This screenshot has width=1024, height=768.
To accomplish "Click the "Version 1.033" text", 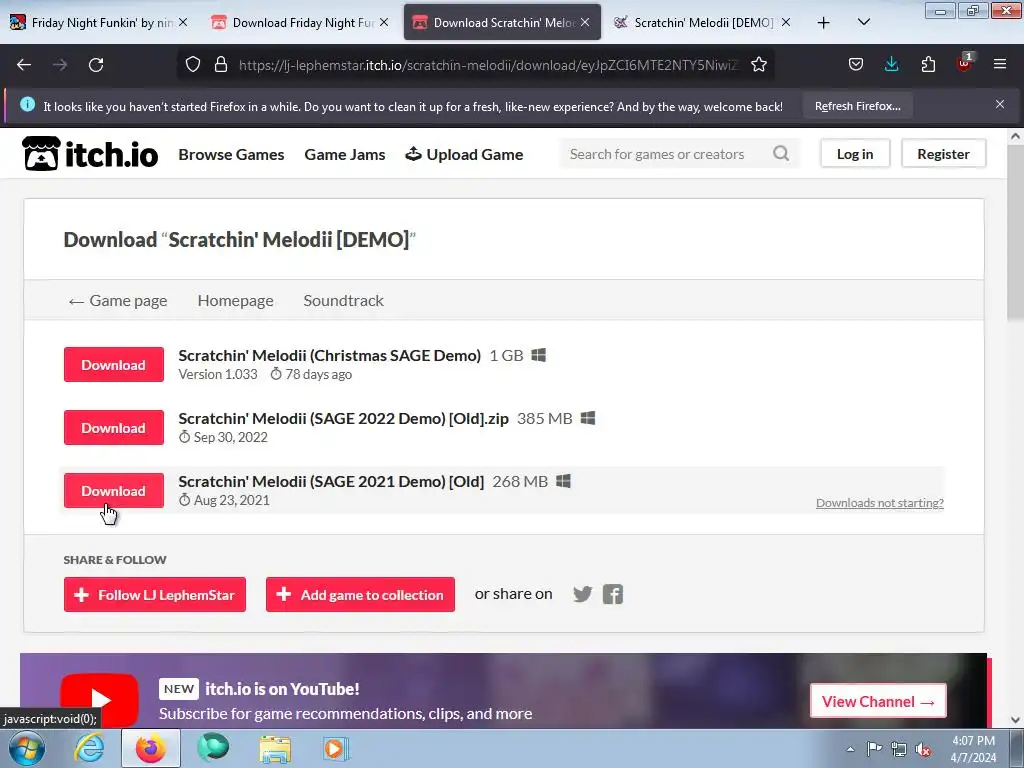I will (x=218, y=374).
